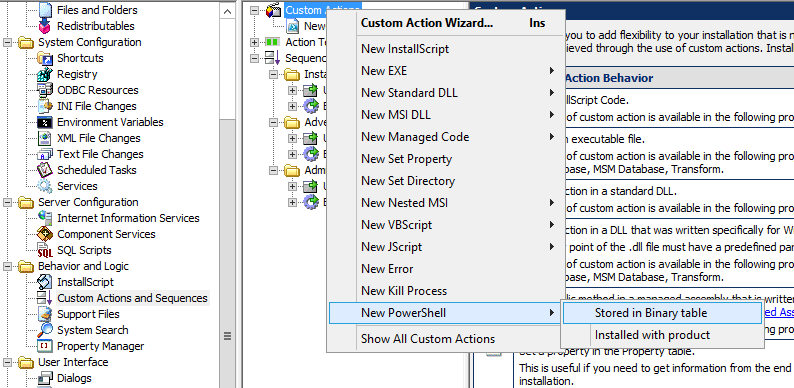Open the New Managed Code submenu arrow

[552, 137]
